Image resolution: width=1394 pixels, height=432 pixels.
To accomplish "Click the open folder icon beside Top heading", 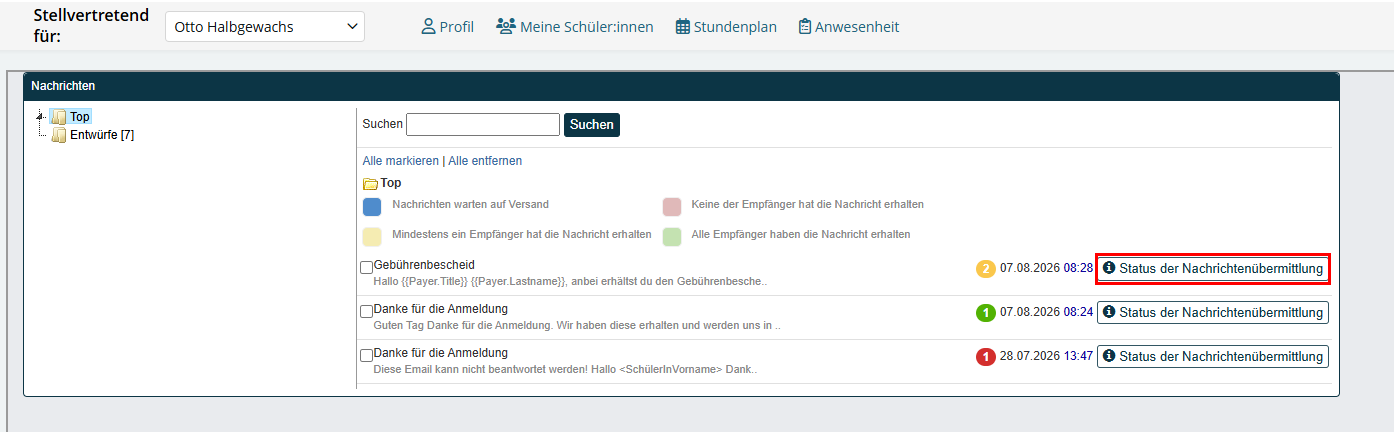I will [x=370, y=184].
